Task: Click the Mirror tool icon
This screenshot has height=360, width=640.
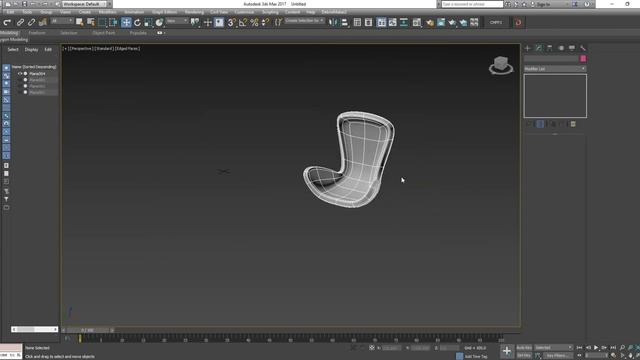Action: [333, 22]
